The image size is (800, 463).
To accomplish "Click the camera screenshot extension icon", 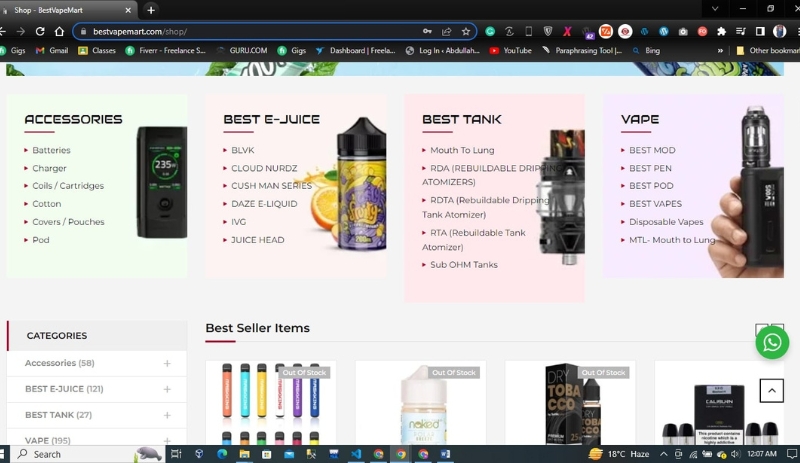I will pyautogui.click(x=683, y=32).
